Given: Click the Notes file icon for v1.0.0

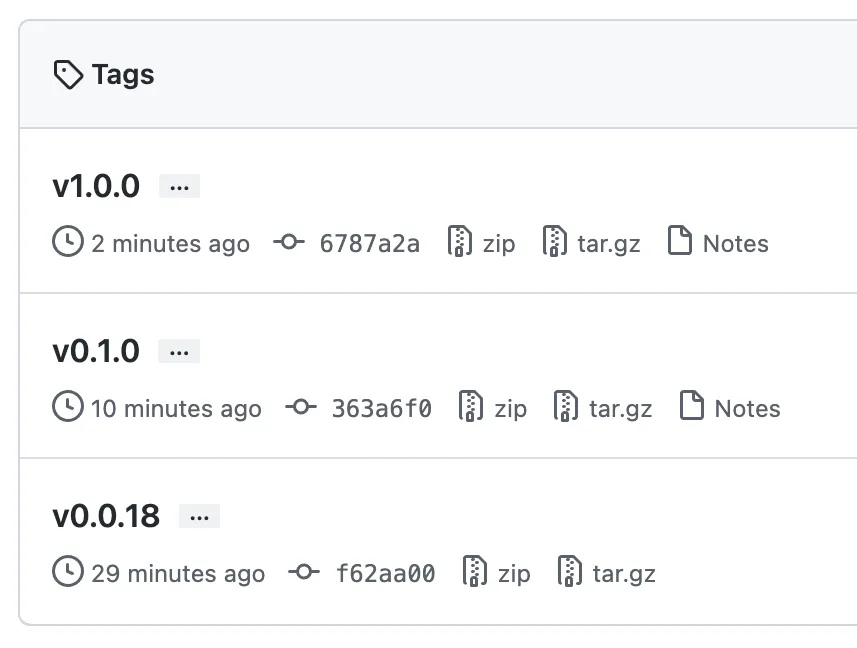Looking at the screenshot, I should (680, 242).
